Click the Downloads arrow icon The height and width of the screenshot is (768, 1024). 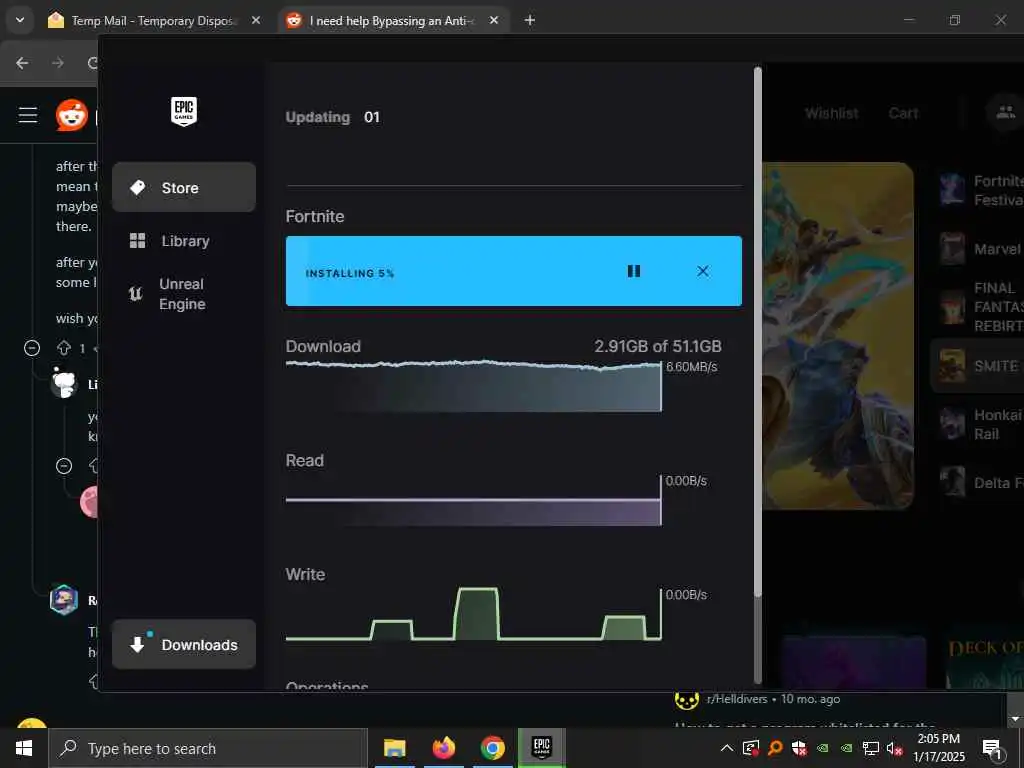(x=137, y=645)
